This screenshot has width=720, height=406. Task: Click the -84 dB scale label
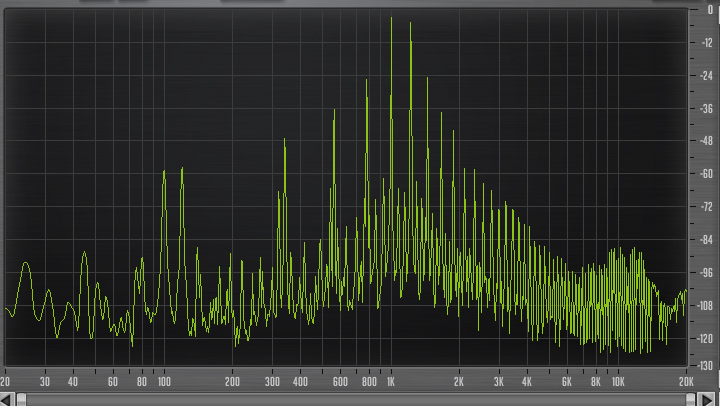coord(706,239)
